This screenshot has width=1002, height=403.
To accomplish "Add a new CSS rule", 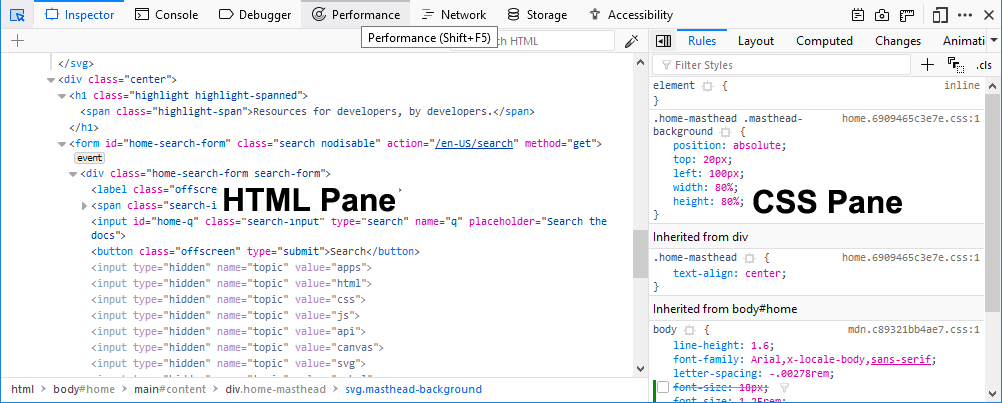I will pyautogui.click(x=928, y=65).
